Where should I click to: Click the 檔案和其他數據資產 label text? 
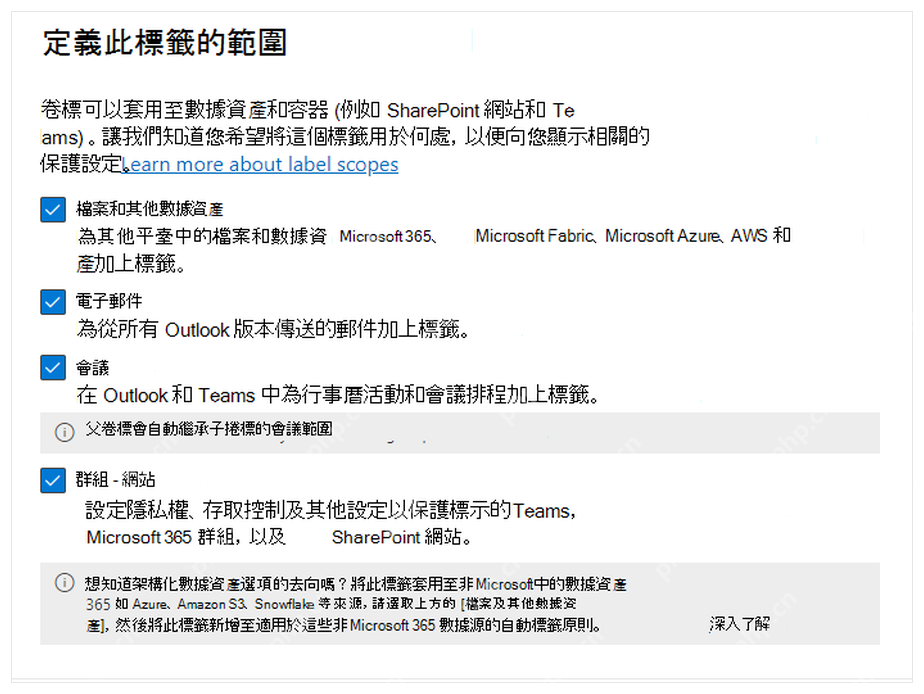coord(150,209)
